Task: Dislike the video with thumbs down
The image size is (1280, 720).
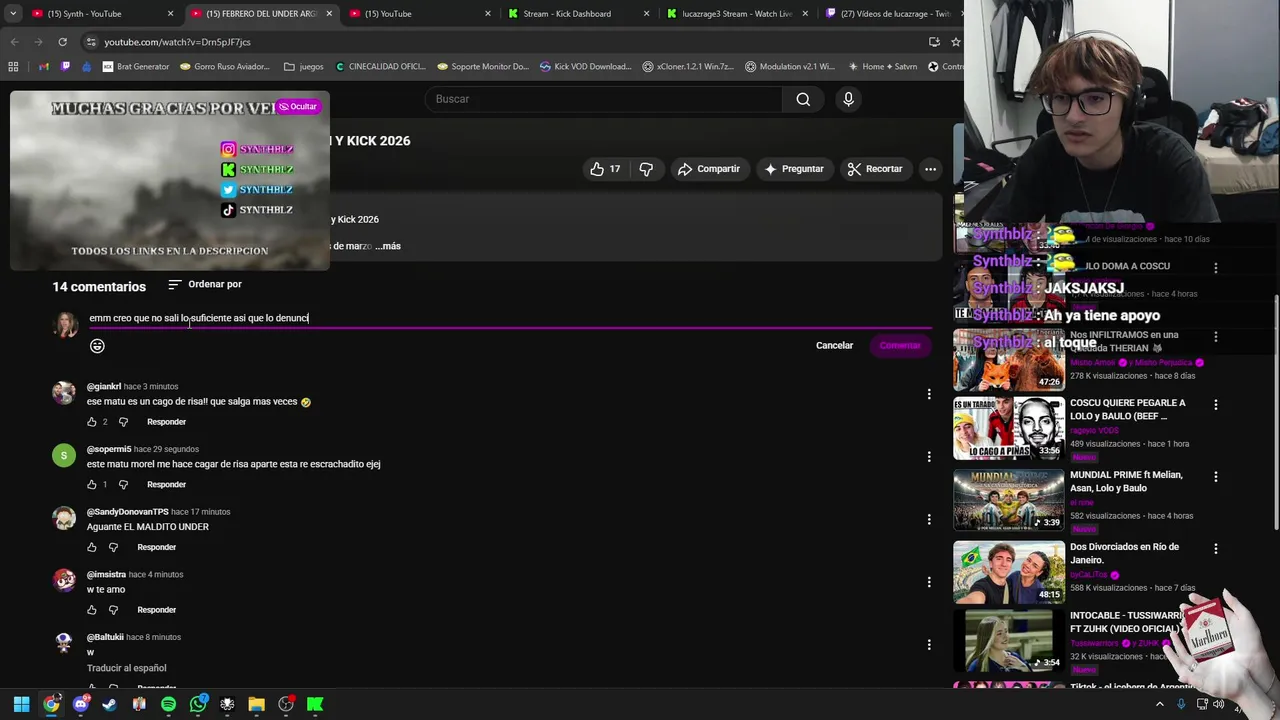Action: point(646,169)
